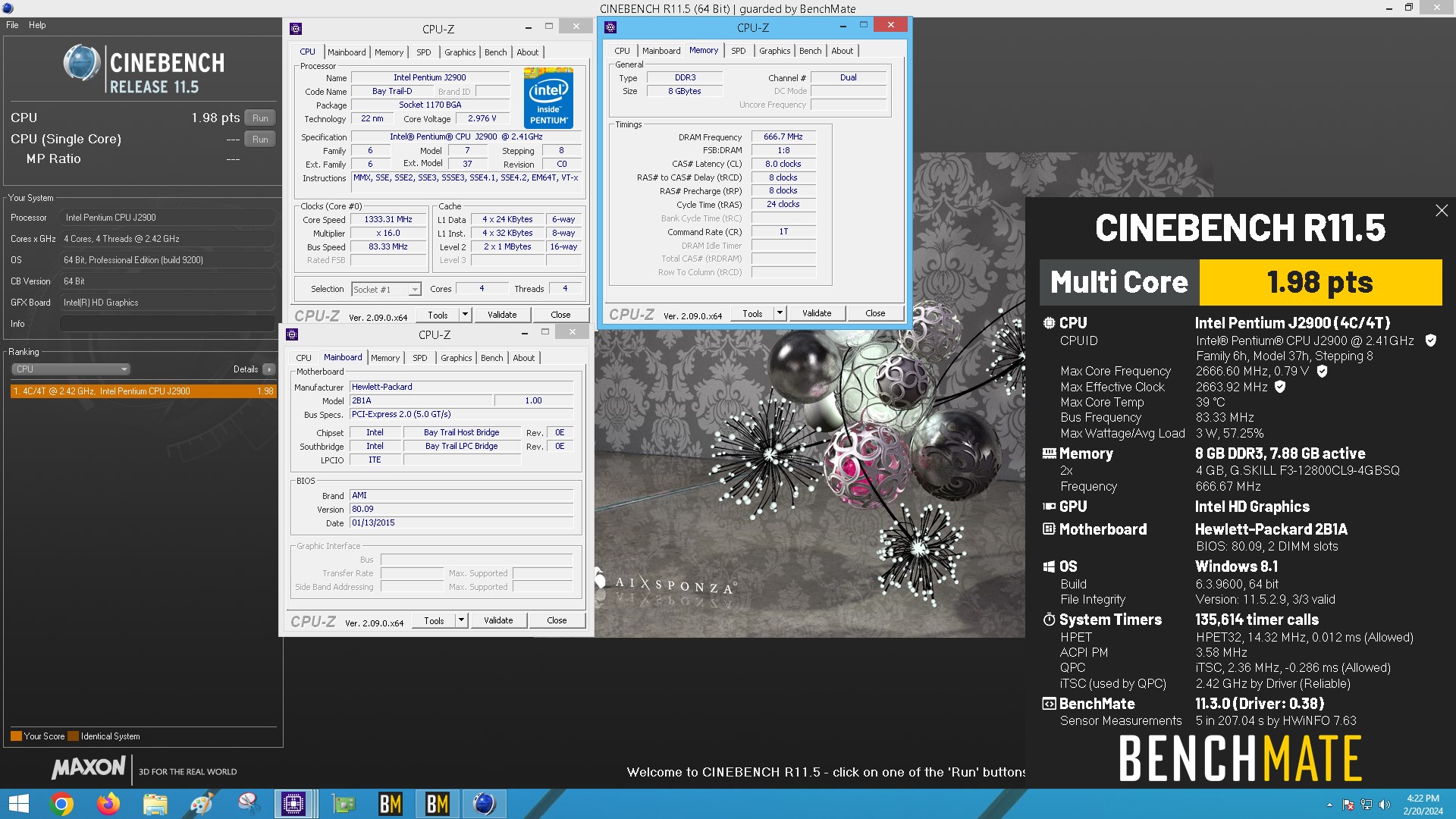The image size is (1456, 819).
Task: Open network status in system tray
Action: coord(1367,805)
